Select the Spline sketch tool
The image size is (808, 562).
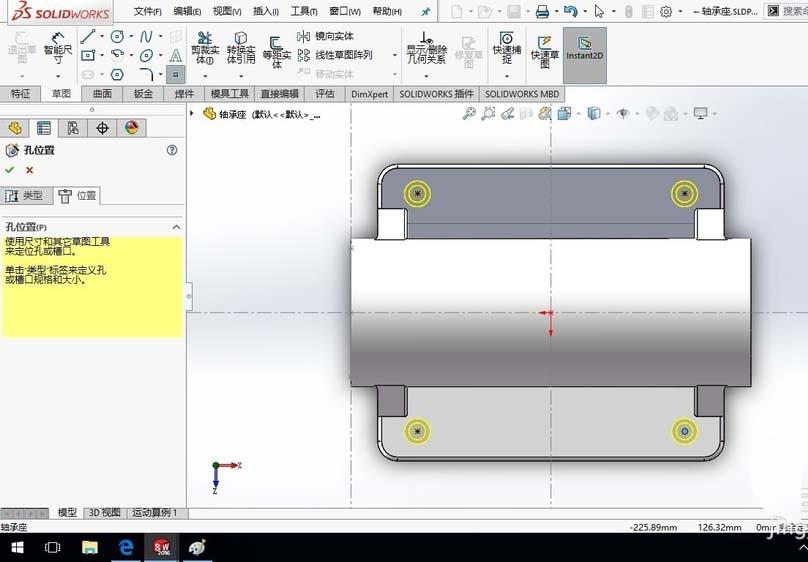(146, 36)
